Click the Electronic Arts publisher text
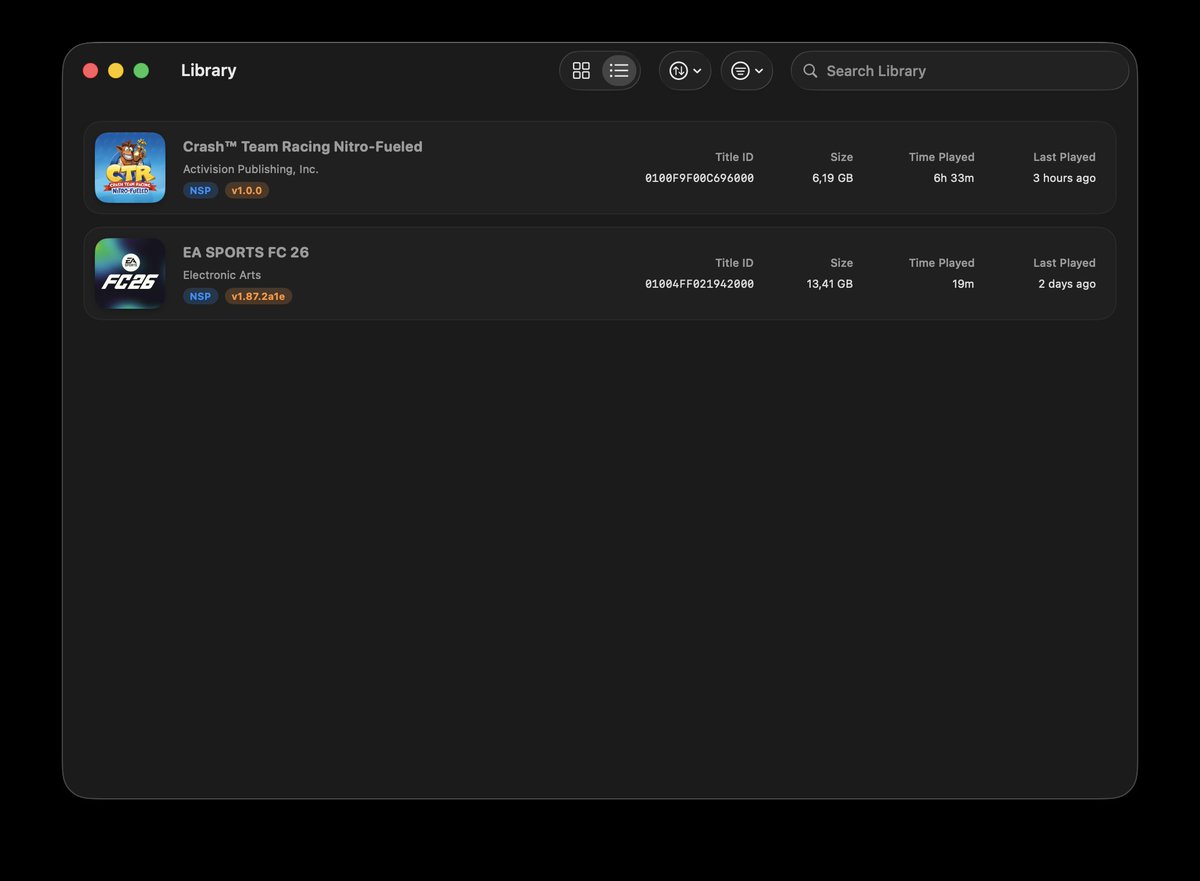1200x881 pixels. pyautogui.click(x=222, y=275)
